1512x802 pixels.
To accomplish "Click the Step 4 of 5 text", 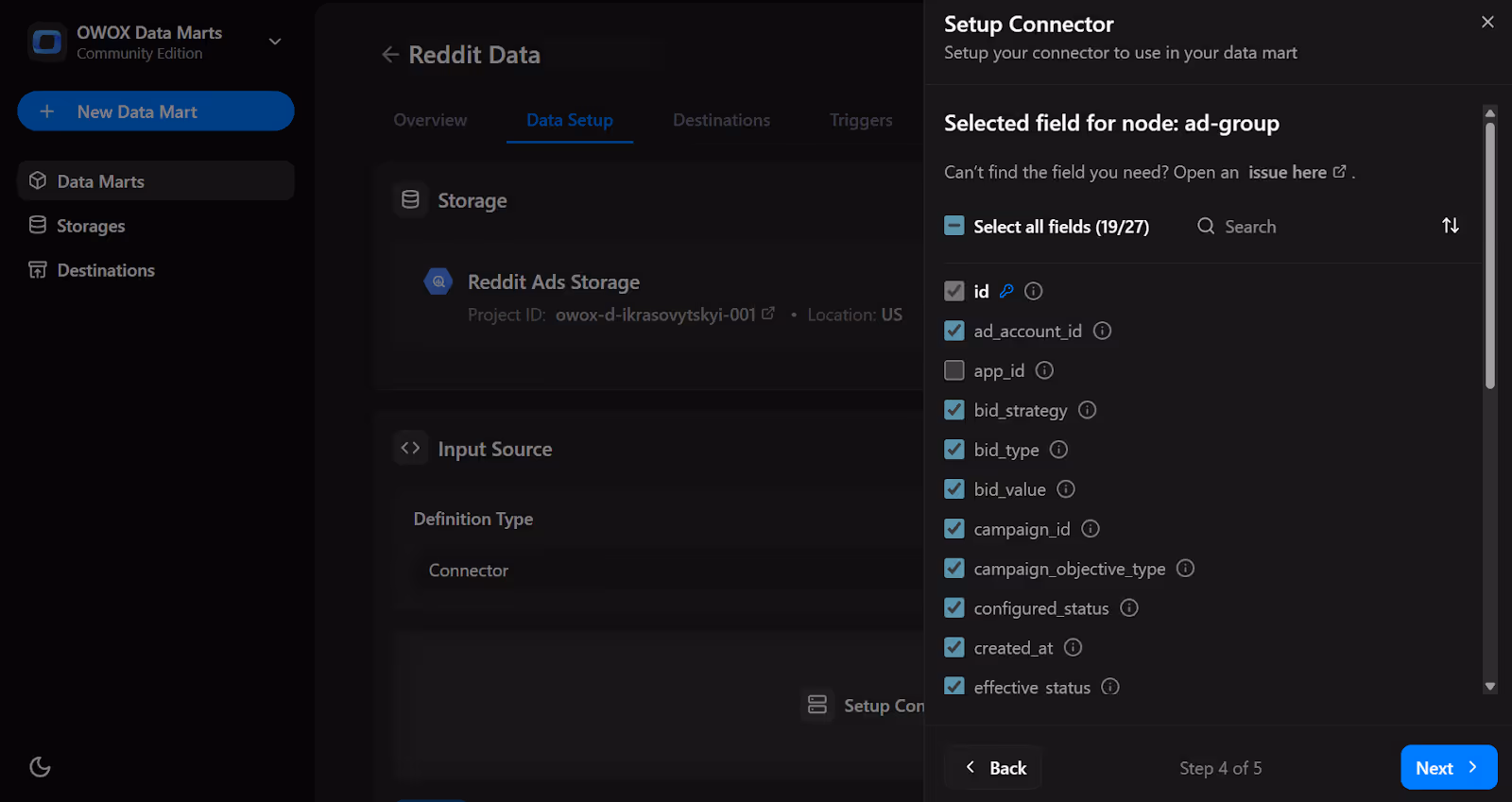I will pyautogui.click(x=1221, y=768).
